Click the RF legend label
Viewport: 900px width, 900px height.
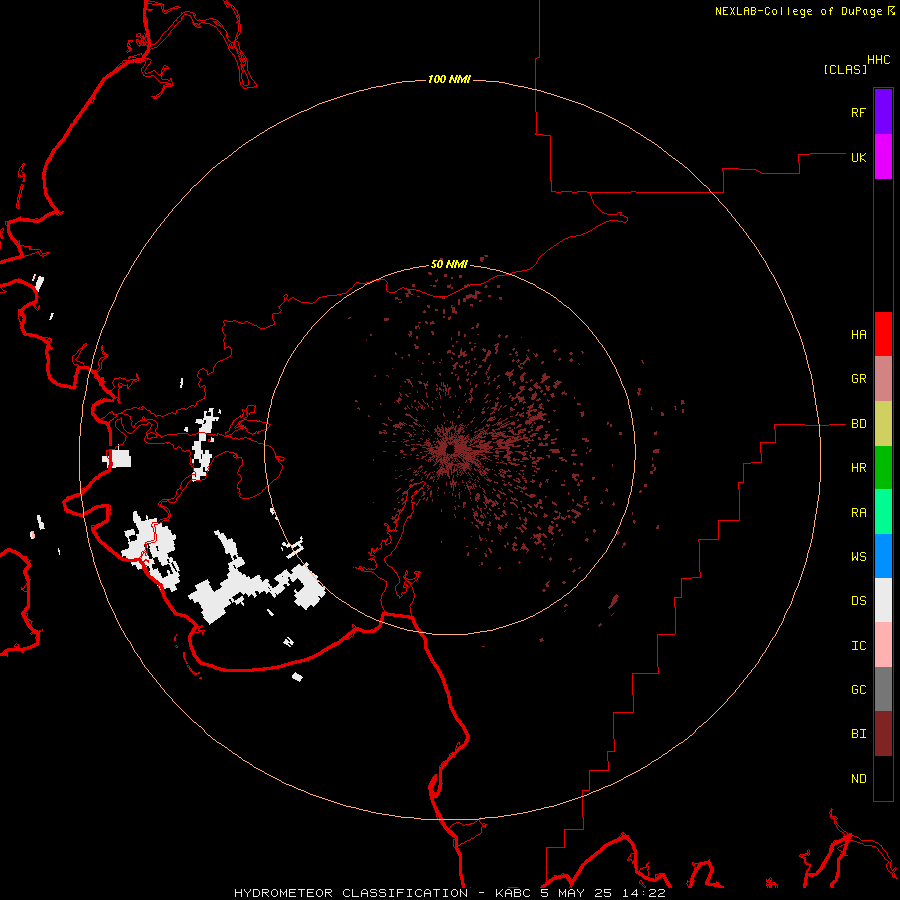(x=858, y=112)
